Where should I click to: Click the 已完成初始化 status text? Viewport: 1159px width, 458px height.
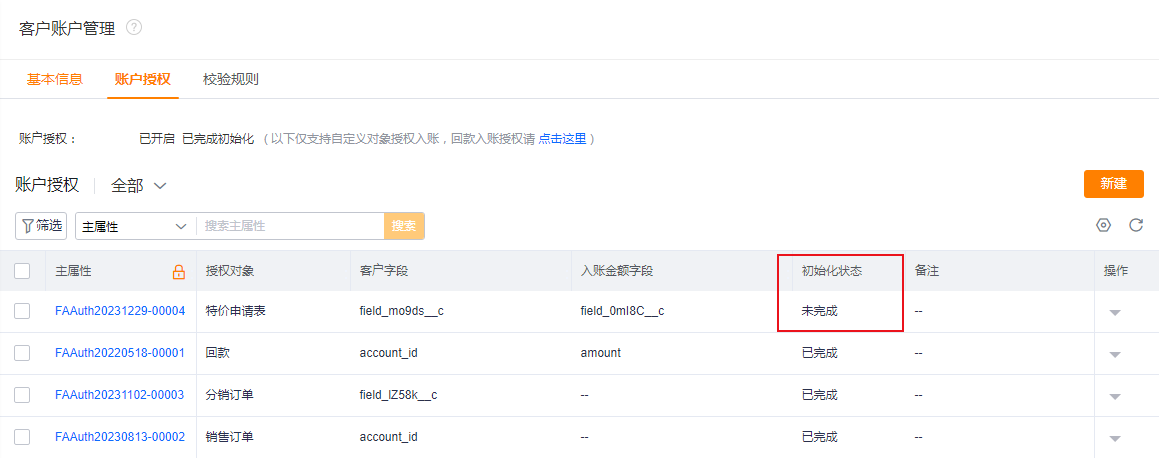(218, 139)
